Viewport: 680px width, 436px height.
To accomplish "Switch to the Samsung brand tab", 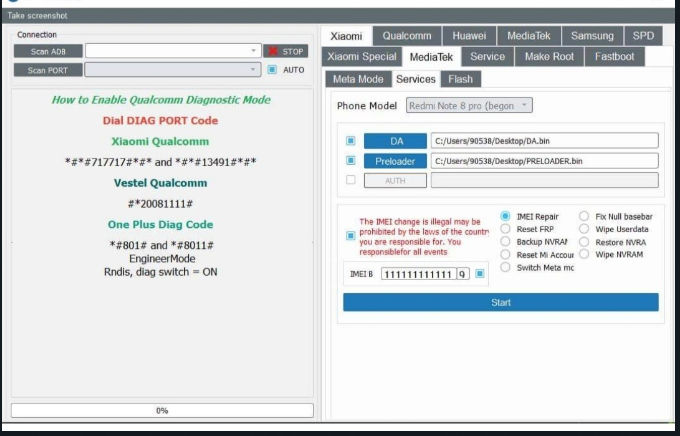I will 592,36.
